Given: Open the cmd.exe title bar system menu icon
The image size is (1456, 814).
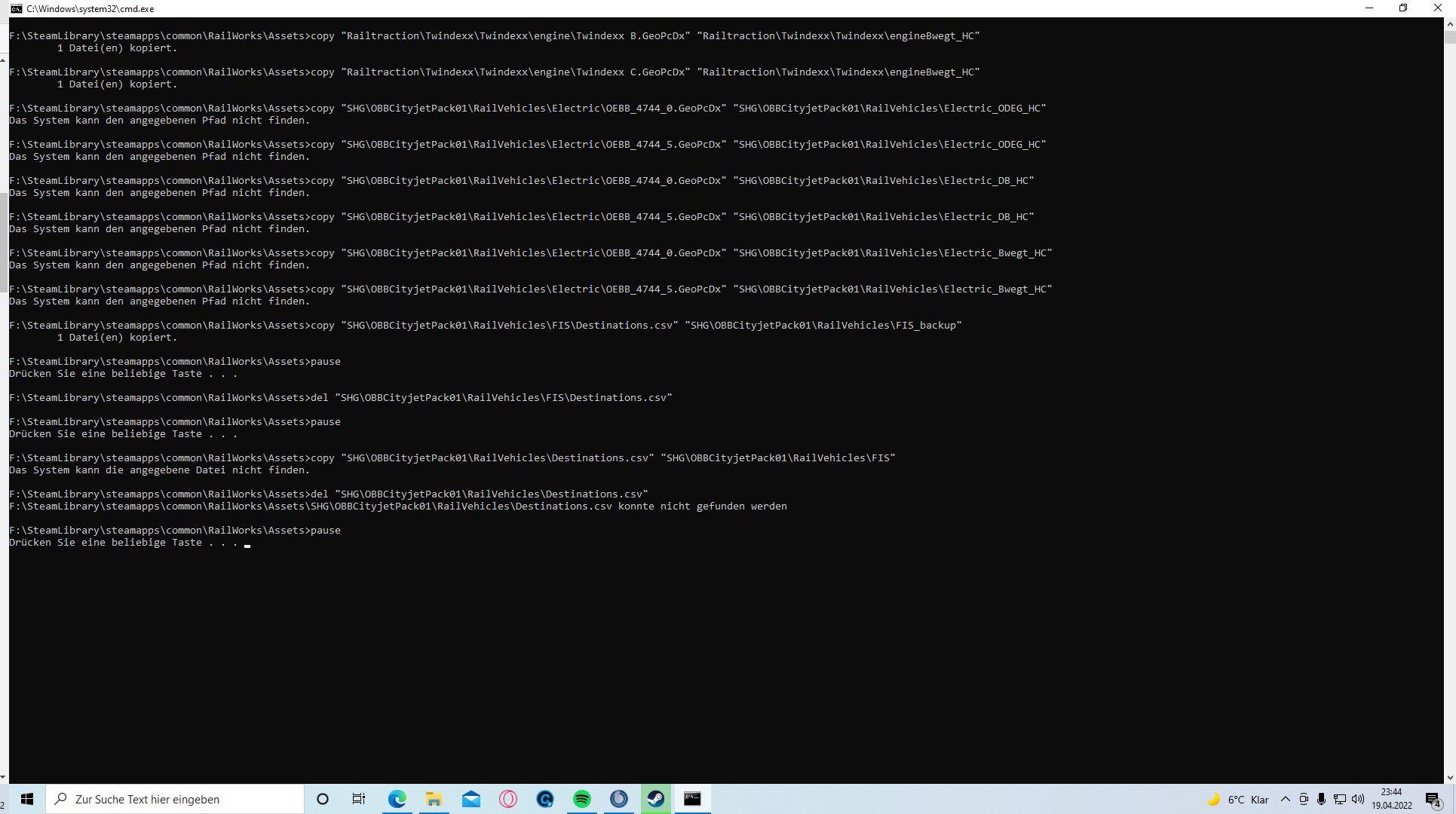Looking at the screenshot, I should point(16,8).
